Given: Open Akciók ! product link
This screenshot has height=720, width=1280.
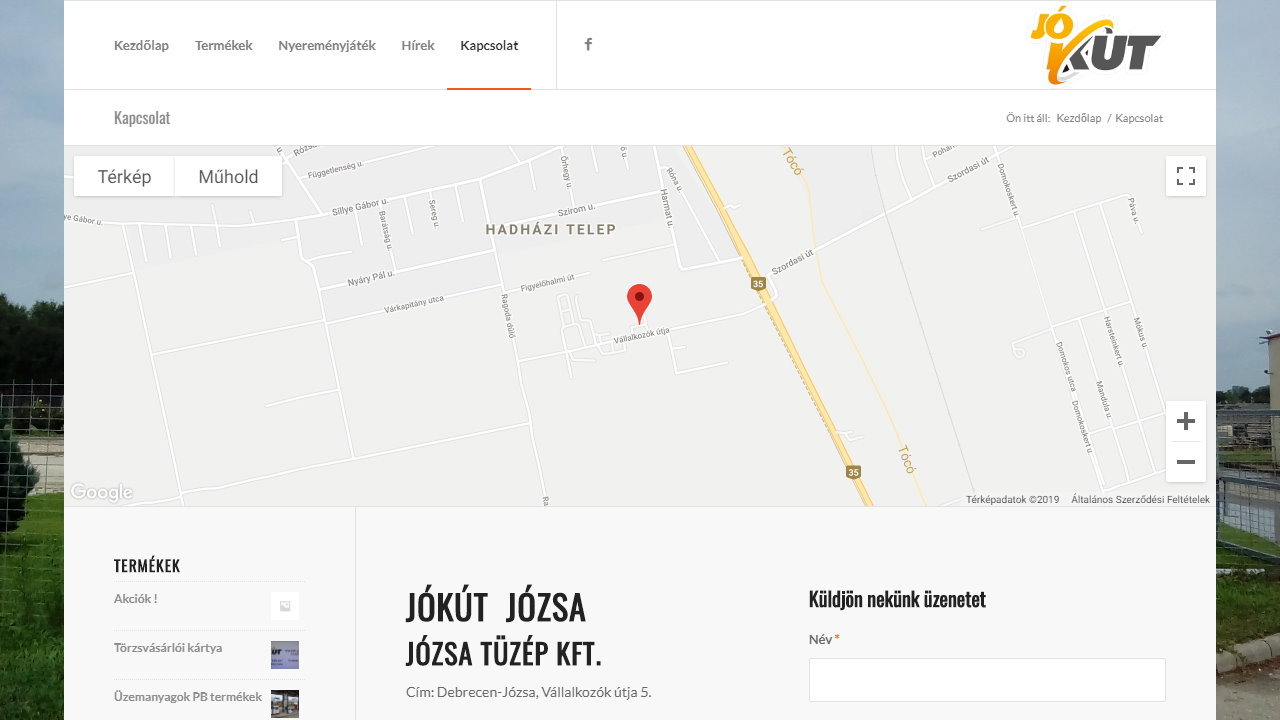Looking at the screenshot, I should 136,599.
